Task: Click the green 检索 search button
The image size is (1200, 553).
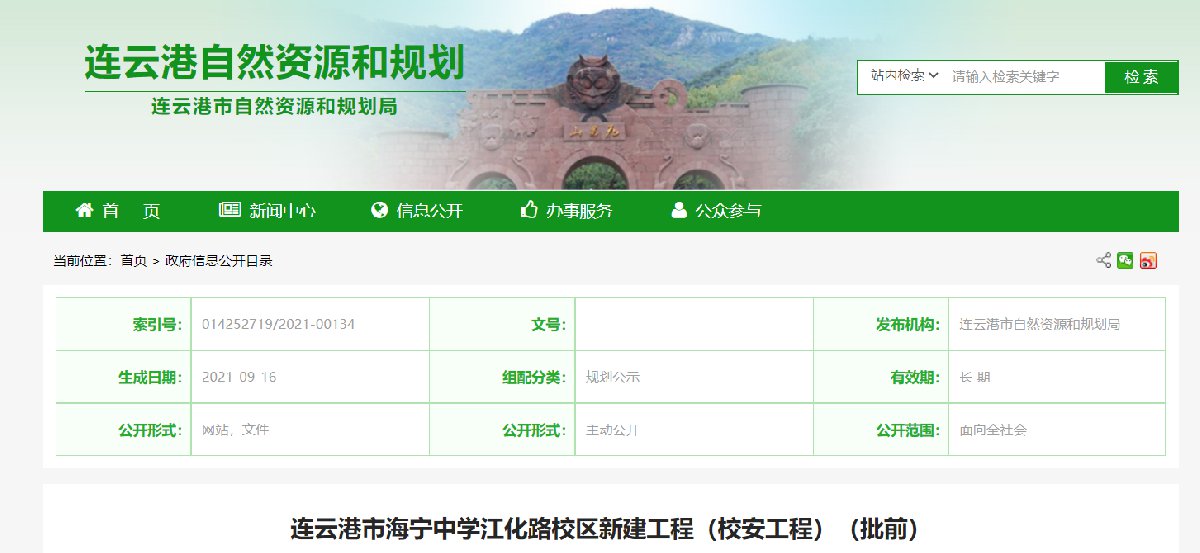Action: (1141, 77)
